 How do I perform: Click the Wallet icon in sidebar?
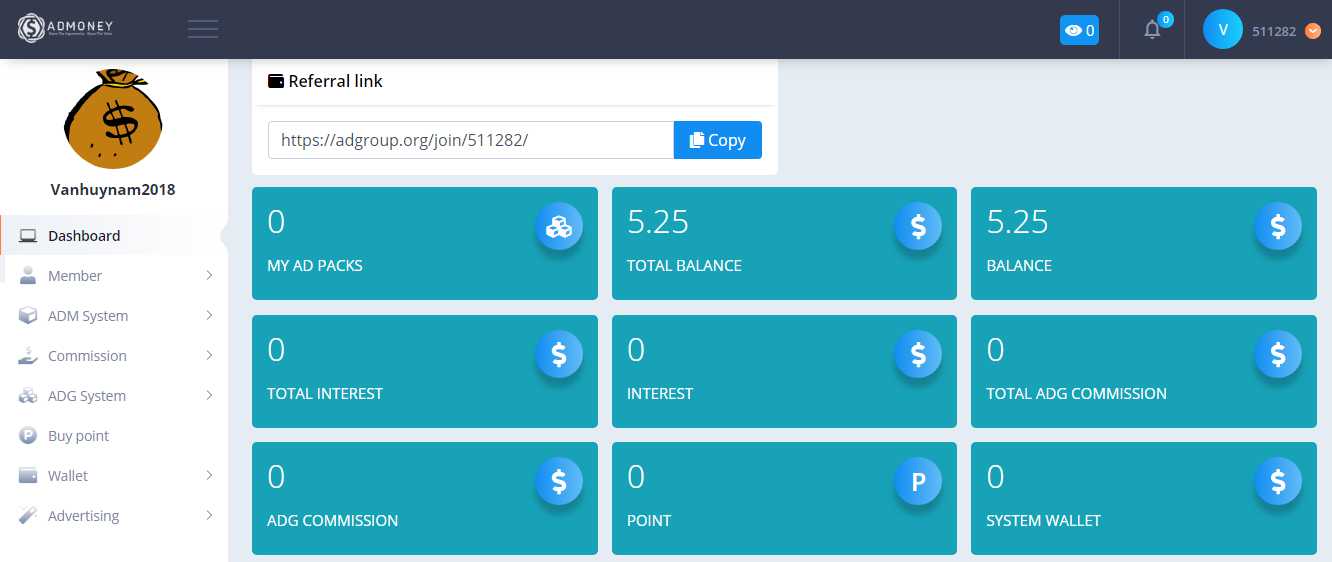click(28, 476)
